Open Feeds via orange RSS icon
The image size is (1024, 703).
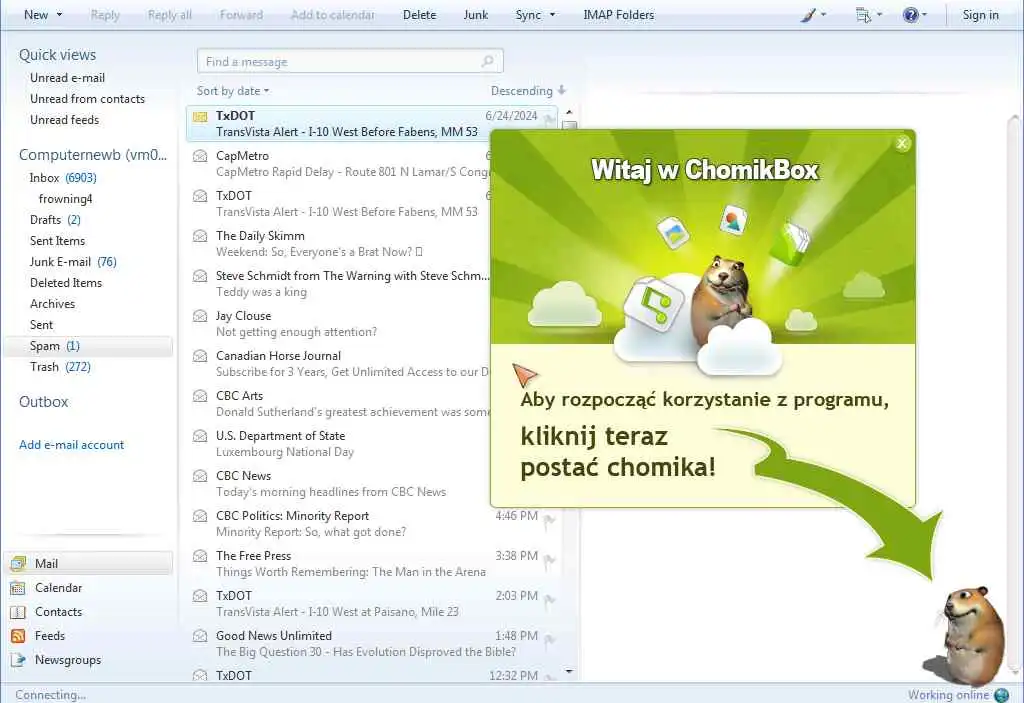tap(18, 636)
